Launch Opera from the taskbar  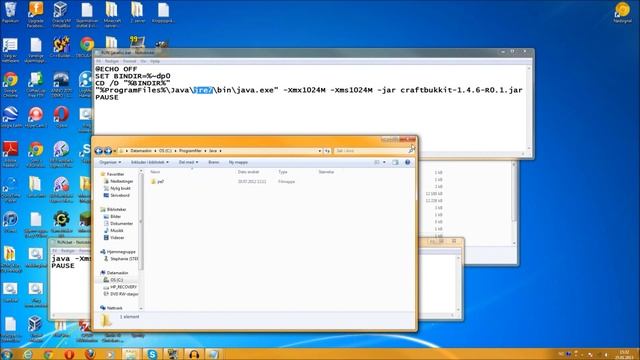(69, 354)
